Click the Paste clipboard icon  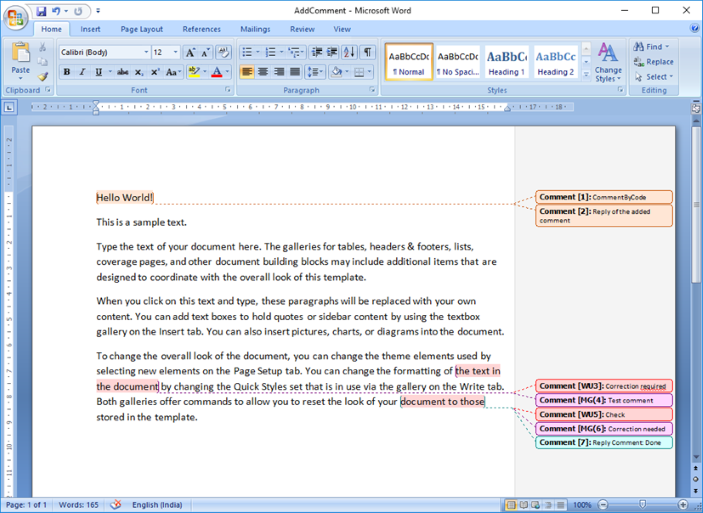(21, 53)
